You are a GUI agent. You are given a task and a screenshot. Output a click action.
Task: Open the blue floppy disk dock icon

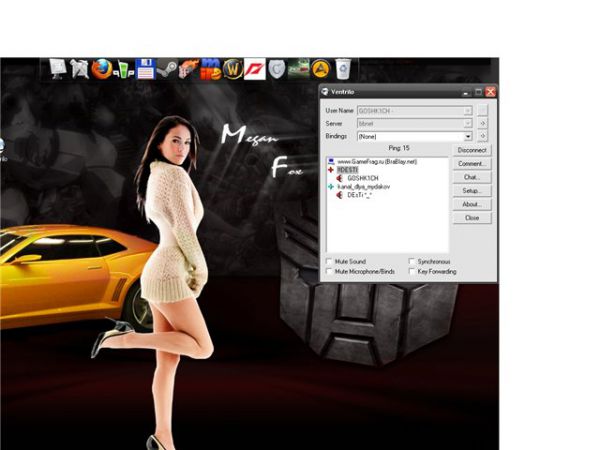145,69
